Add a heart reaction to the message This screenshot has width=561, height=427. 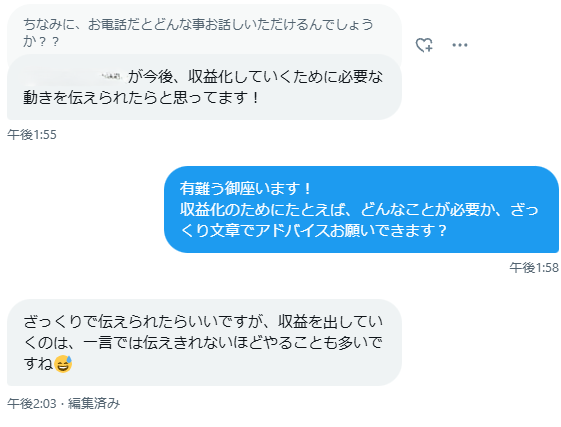(x=424, y=45)
